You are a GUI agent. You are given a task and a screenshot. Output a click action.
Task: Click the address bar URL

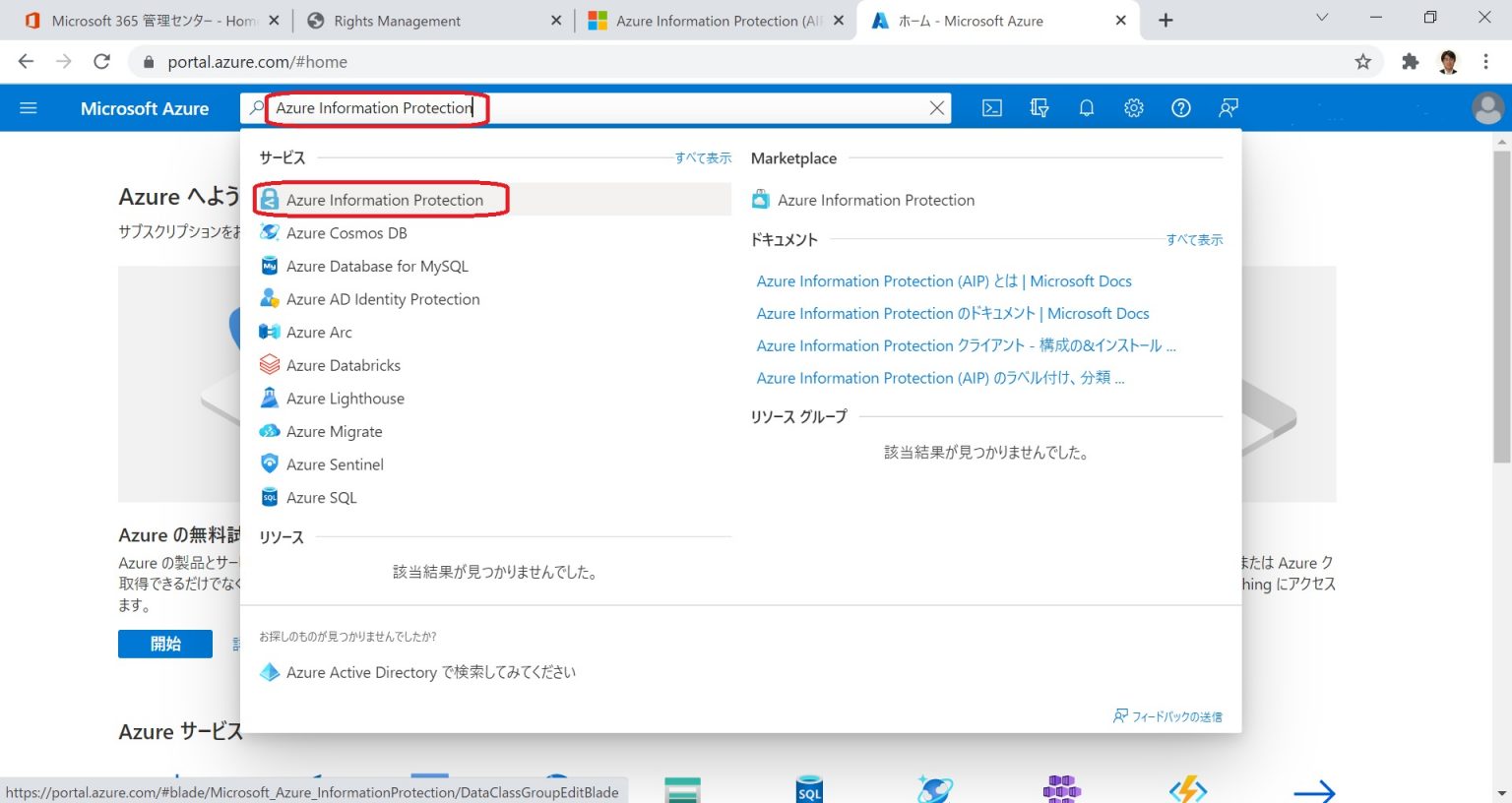click(x=257, y=62)
